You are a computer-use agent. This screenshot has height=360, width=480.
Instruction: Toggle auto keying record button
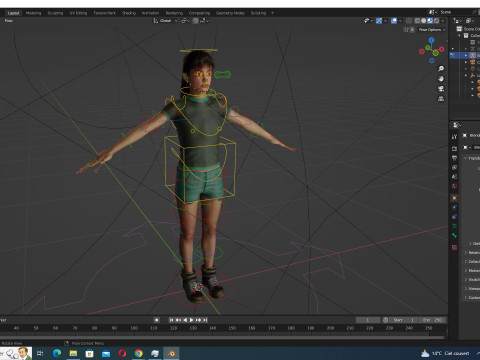[x=156, y=320]
